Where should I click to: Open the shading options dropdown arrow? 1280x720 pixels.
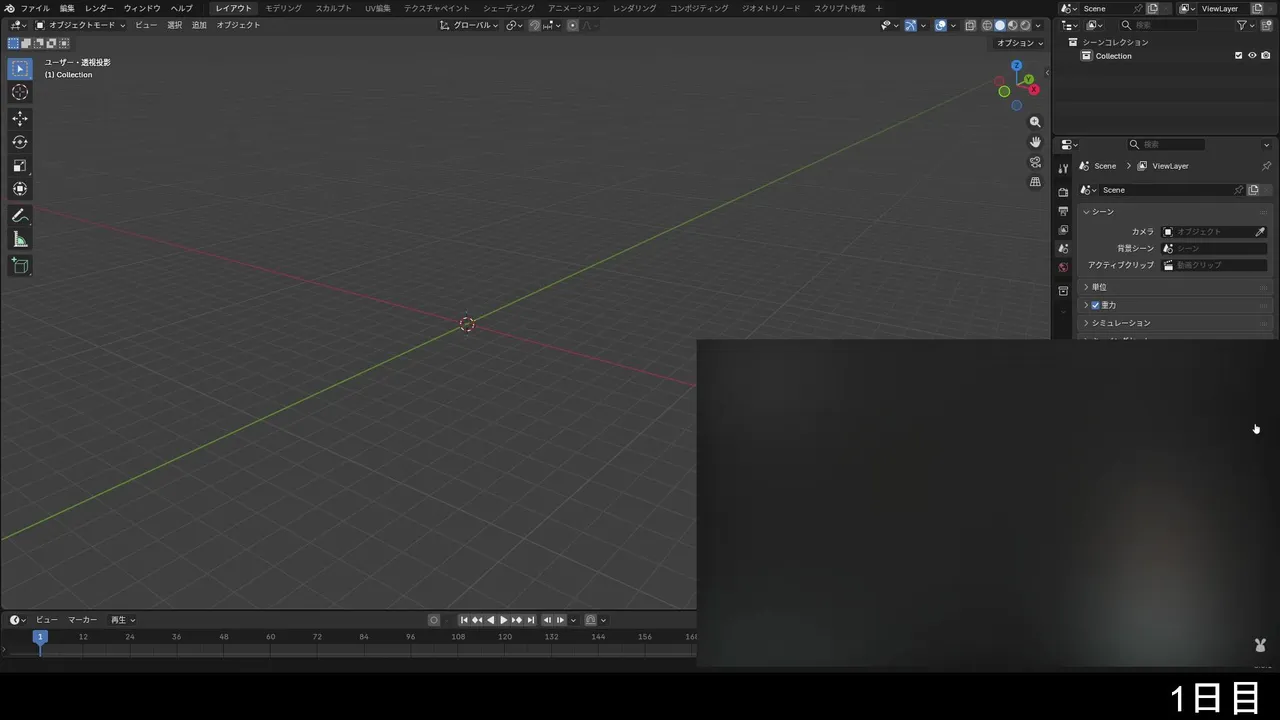tap(1037, 25)
